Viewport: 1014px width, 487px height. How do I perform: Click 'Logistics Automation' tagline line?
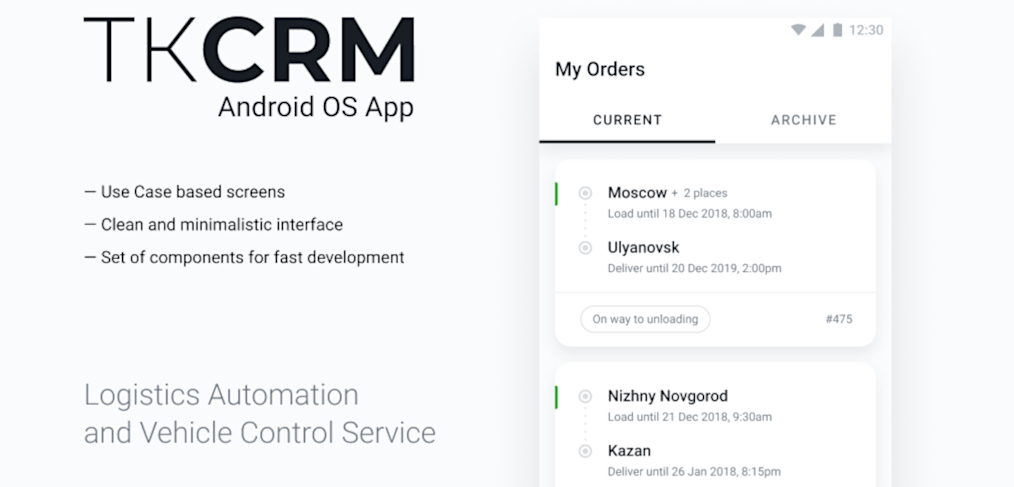221,395
